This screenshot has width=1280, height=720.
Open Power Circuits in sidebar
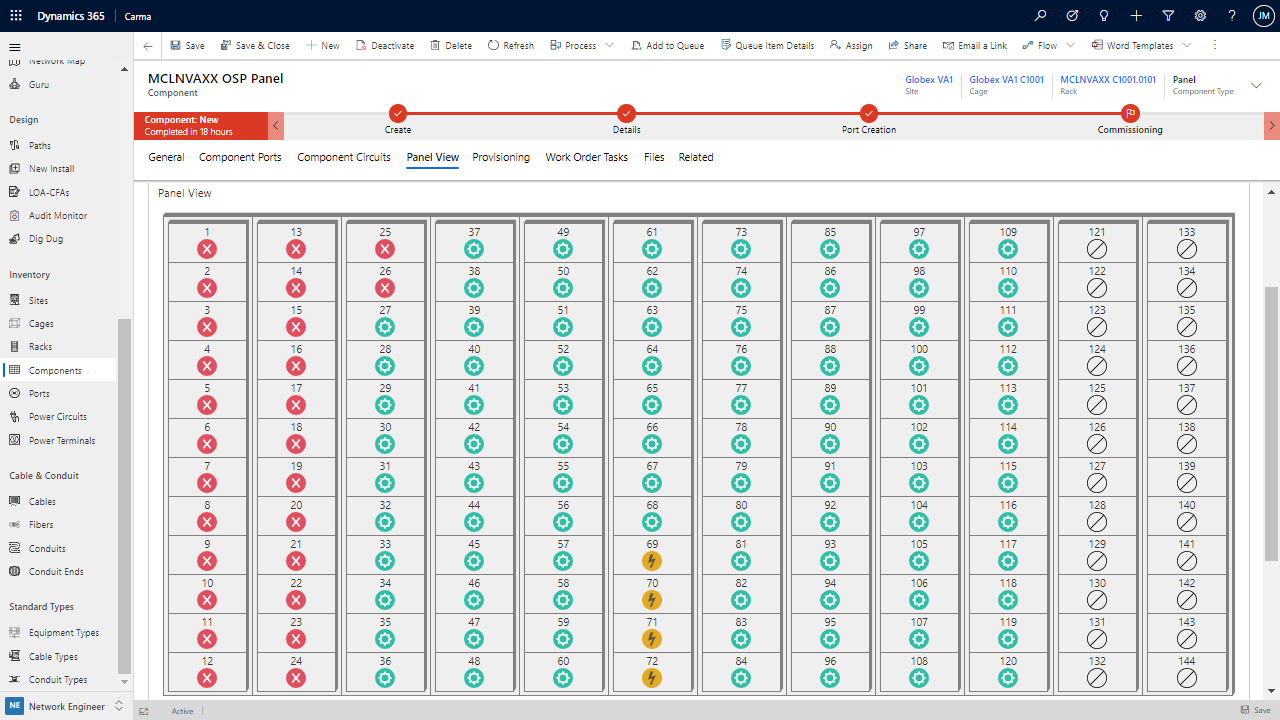click(58, 417)
